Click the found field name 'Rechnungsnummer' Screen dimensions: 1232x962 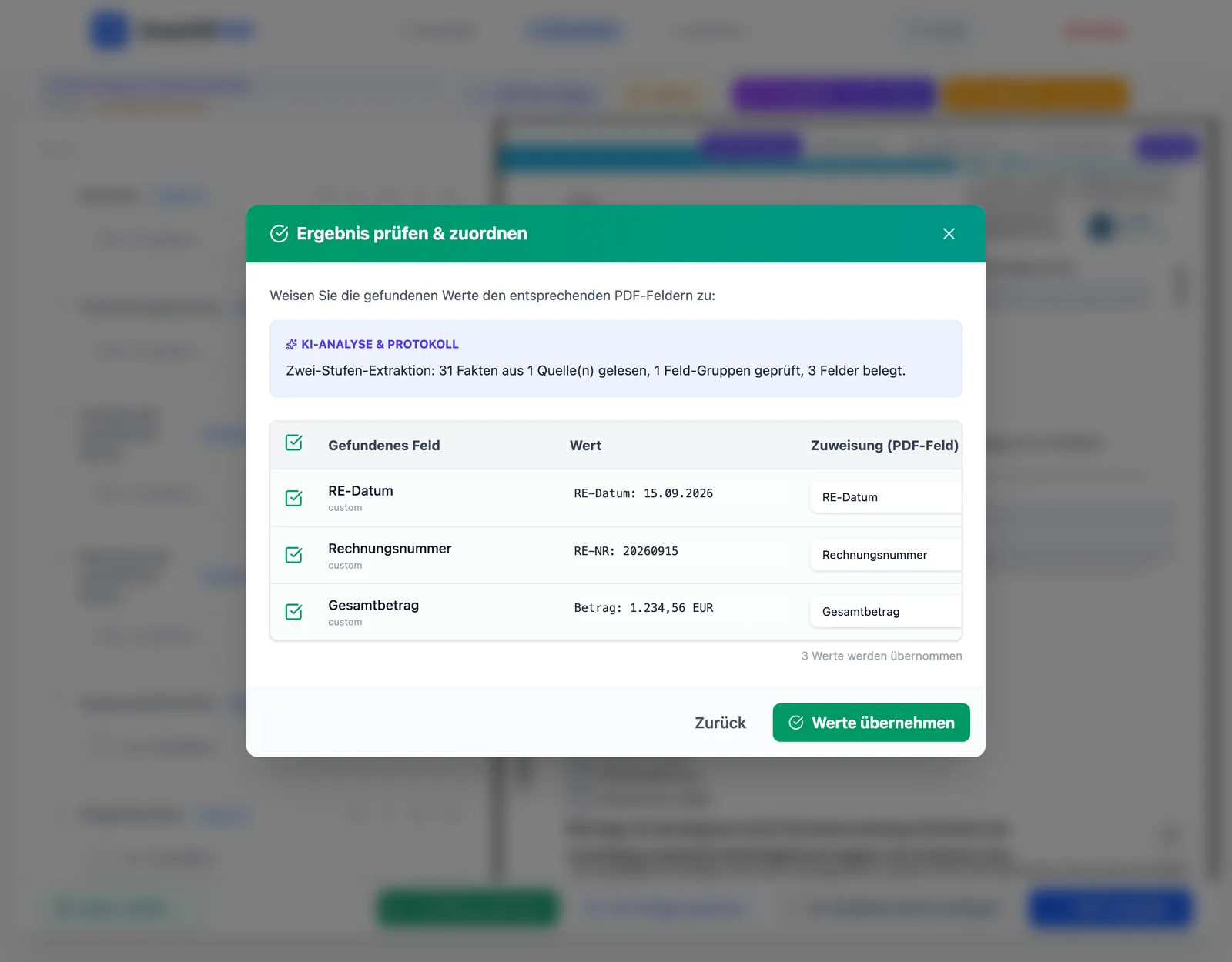[x=390, y=549]
